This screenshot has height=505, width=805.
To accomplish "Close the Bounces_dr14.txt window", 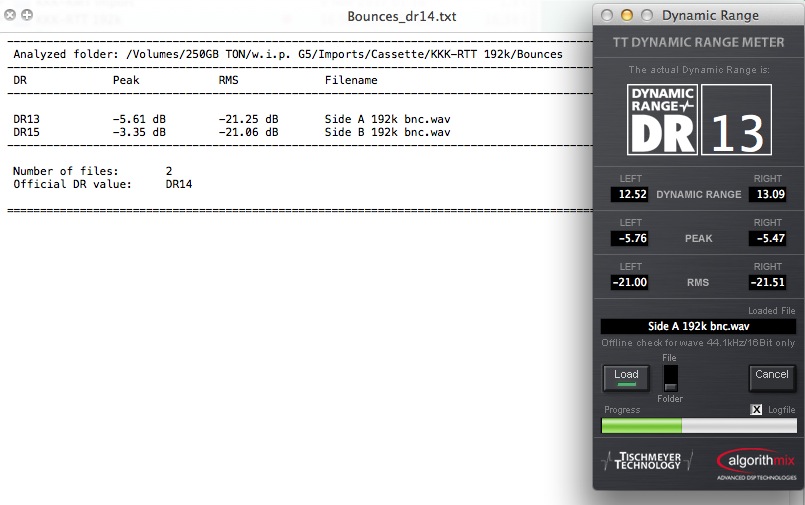I will click(10, 15).
